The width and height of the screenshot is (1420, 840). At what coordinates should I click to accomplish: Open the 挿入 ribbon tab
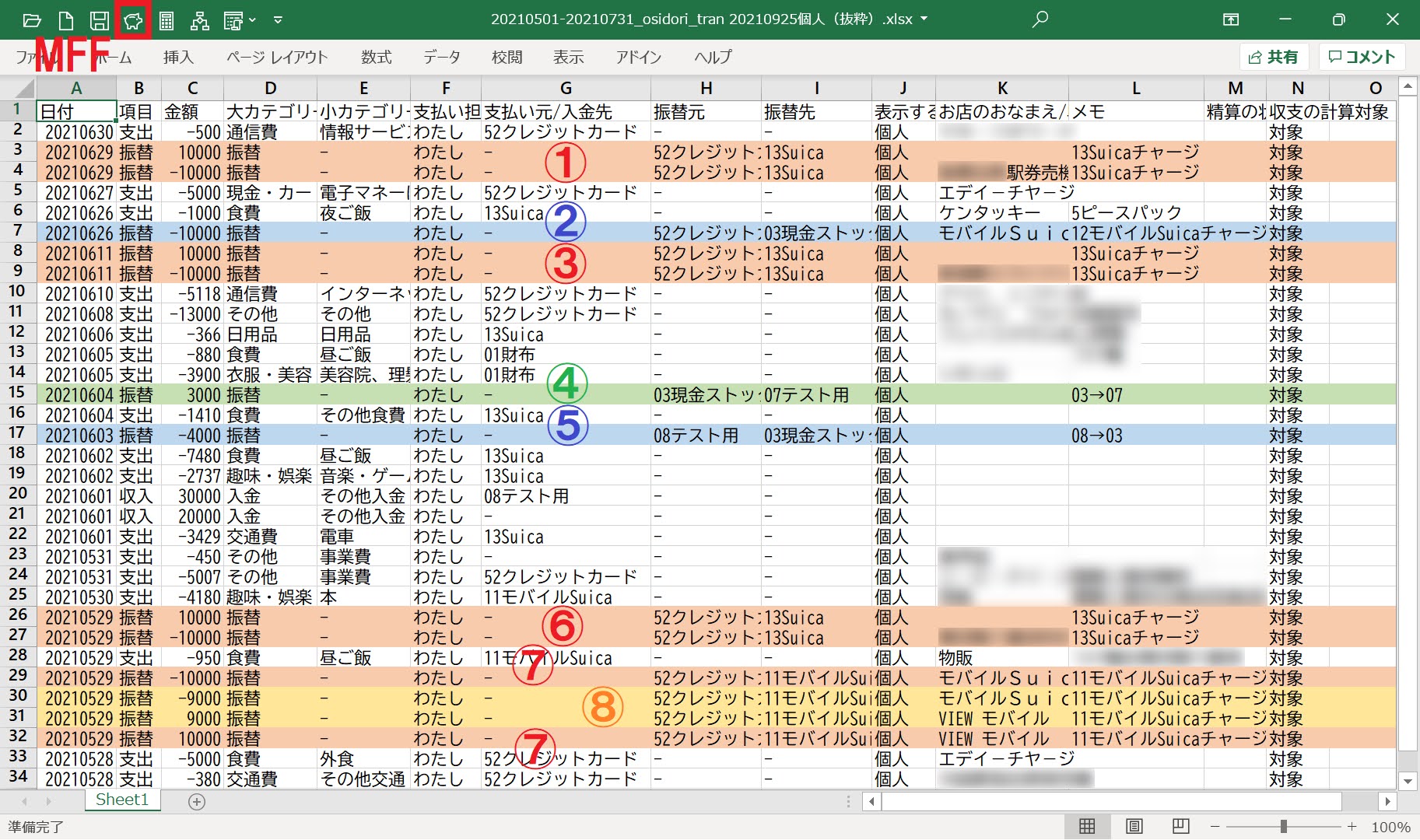(x=178, y=57)
